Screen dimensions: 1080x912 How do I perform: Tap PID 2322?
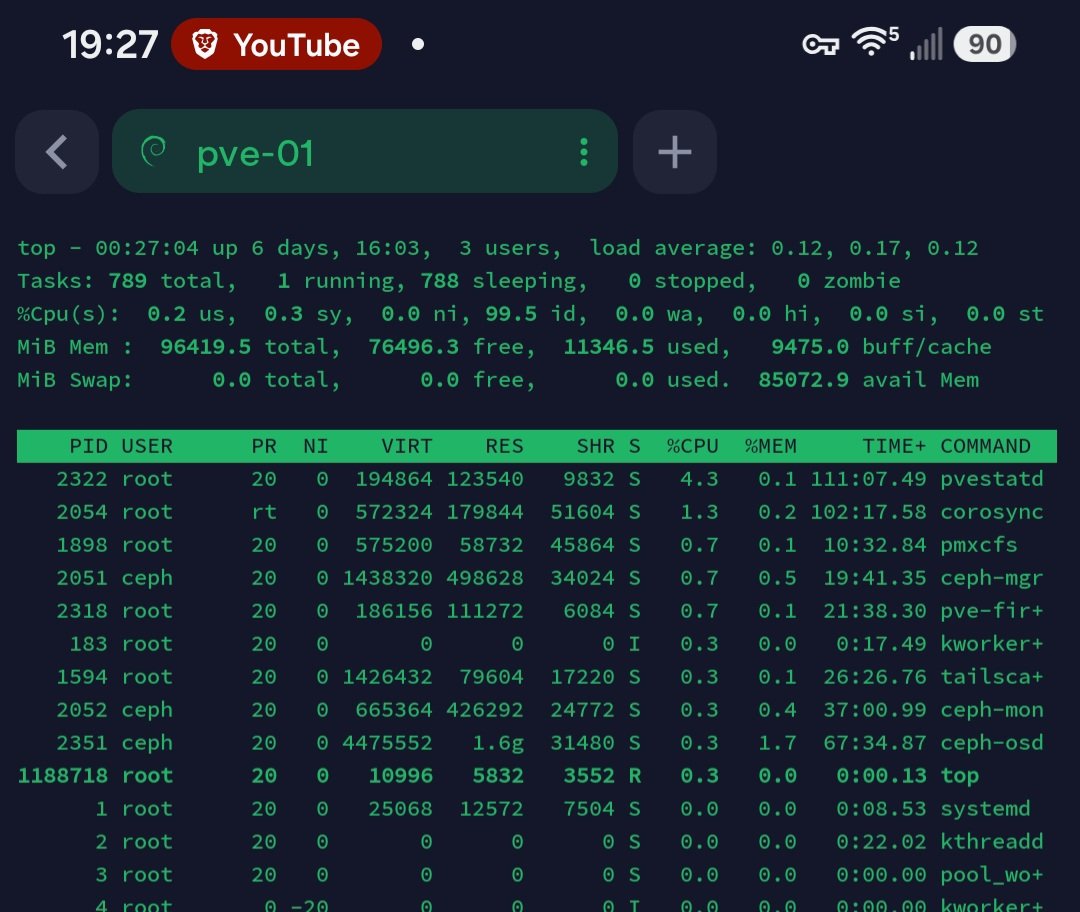pos(82,479)
